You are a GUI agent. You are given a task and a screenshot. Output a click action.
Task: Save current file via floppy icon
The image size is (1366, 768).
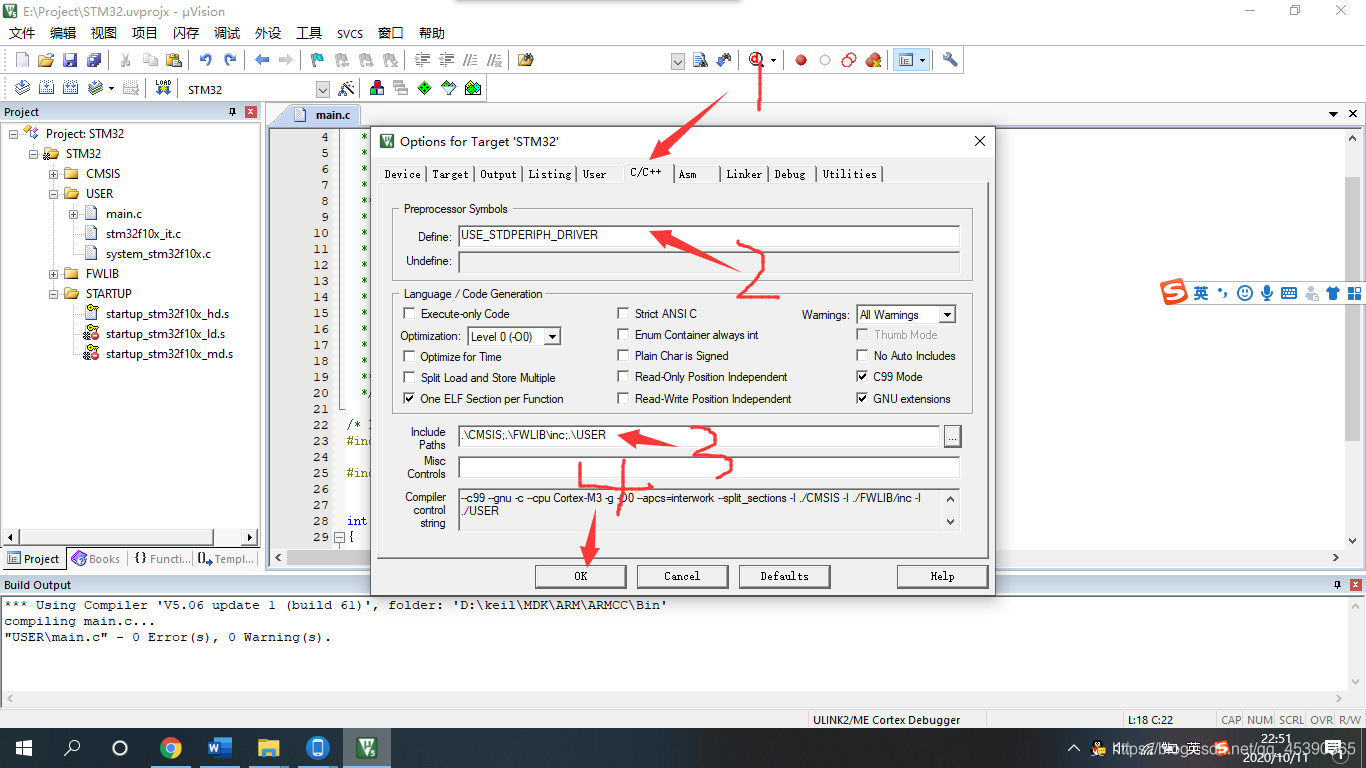point(70,60)
